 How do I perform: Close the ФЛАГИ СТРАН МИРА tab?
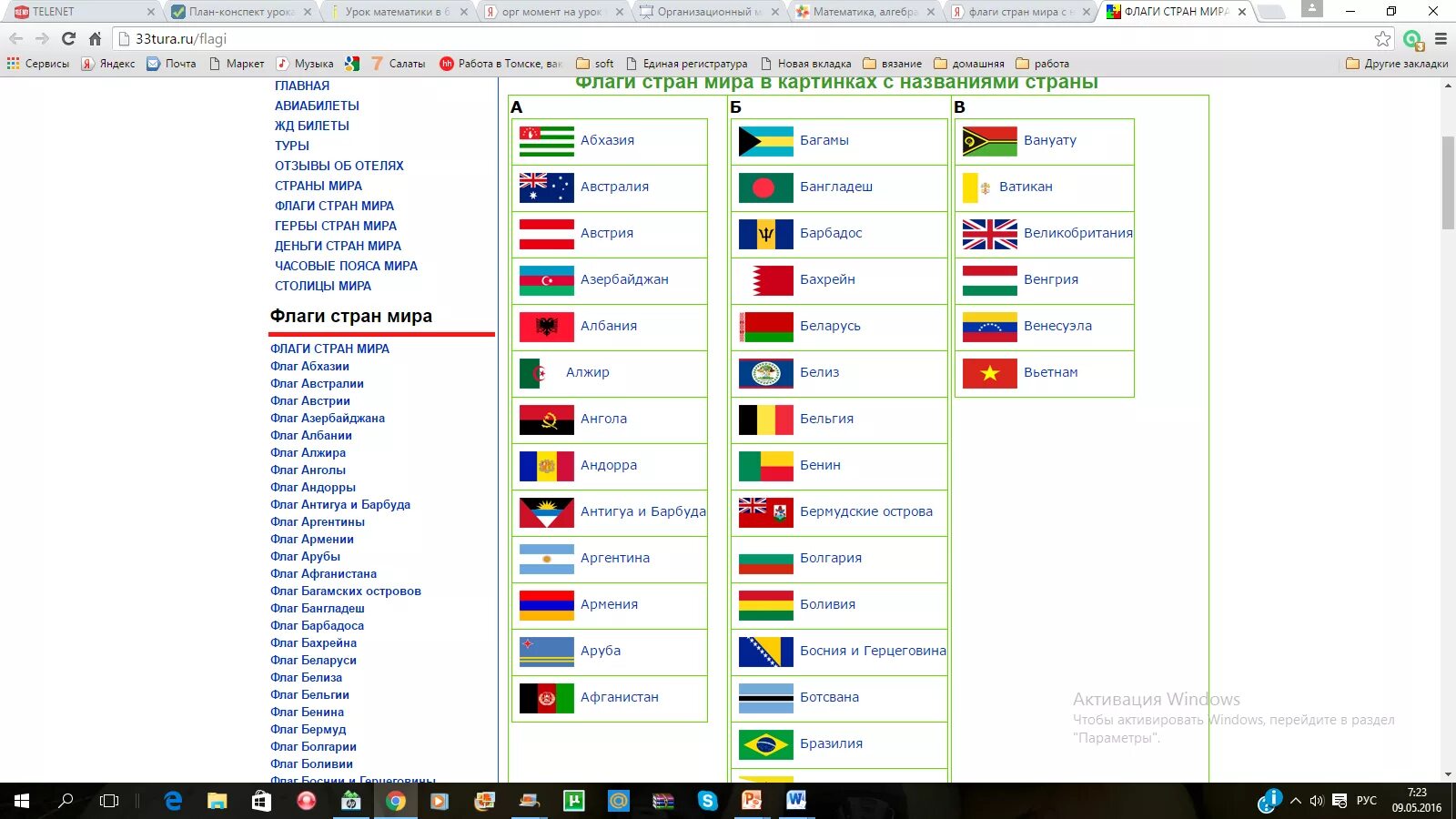click(x=1242, y=12)
